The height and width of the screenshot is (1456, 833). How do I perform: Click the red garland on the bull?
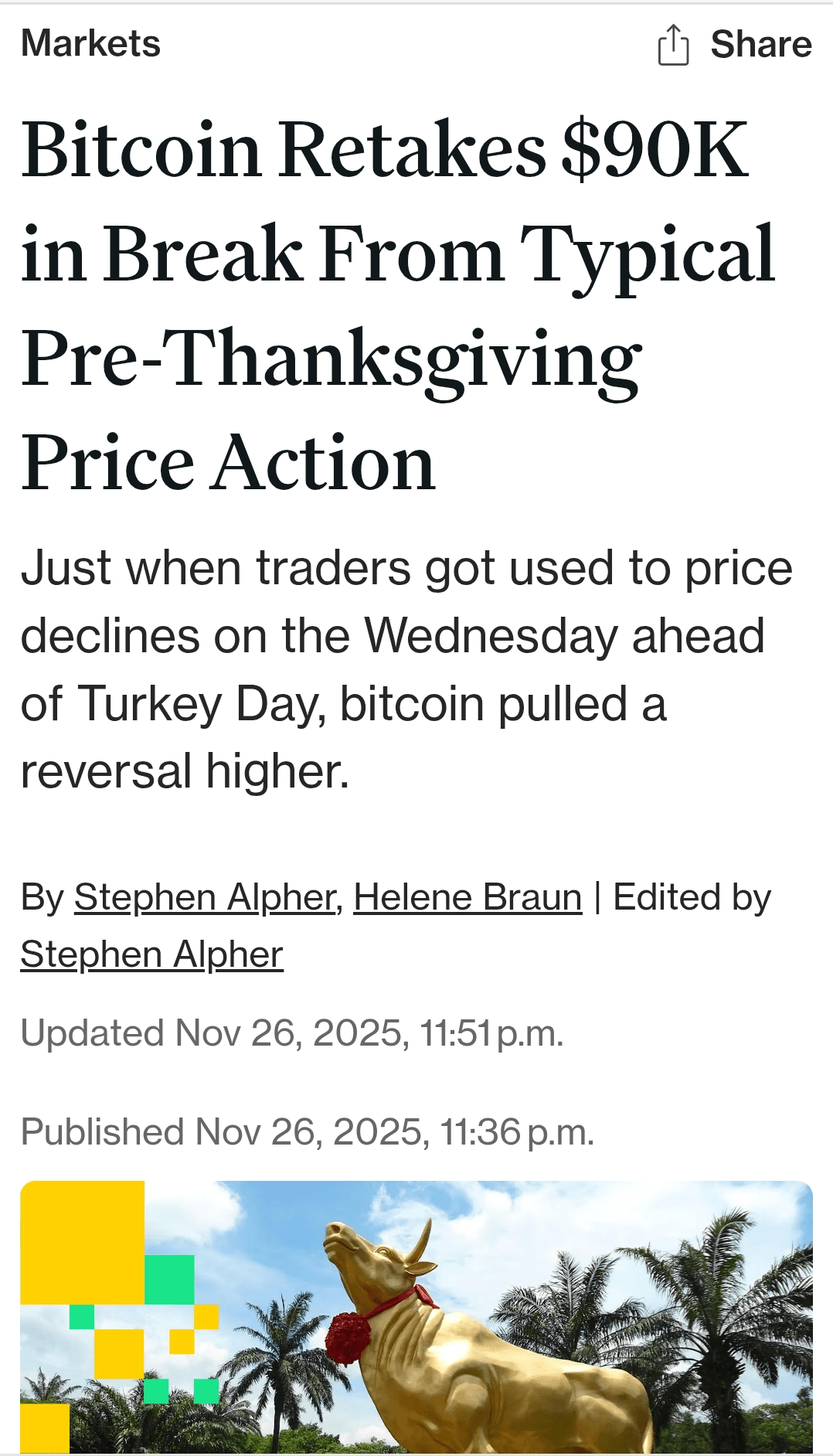pyautogui.click(x=348, y=1338)
